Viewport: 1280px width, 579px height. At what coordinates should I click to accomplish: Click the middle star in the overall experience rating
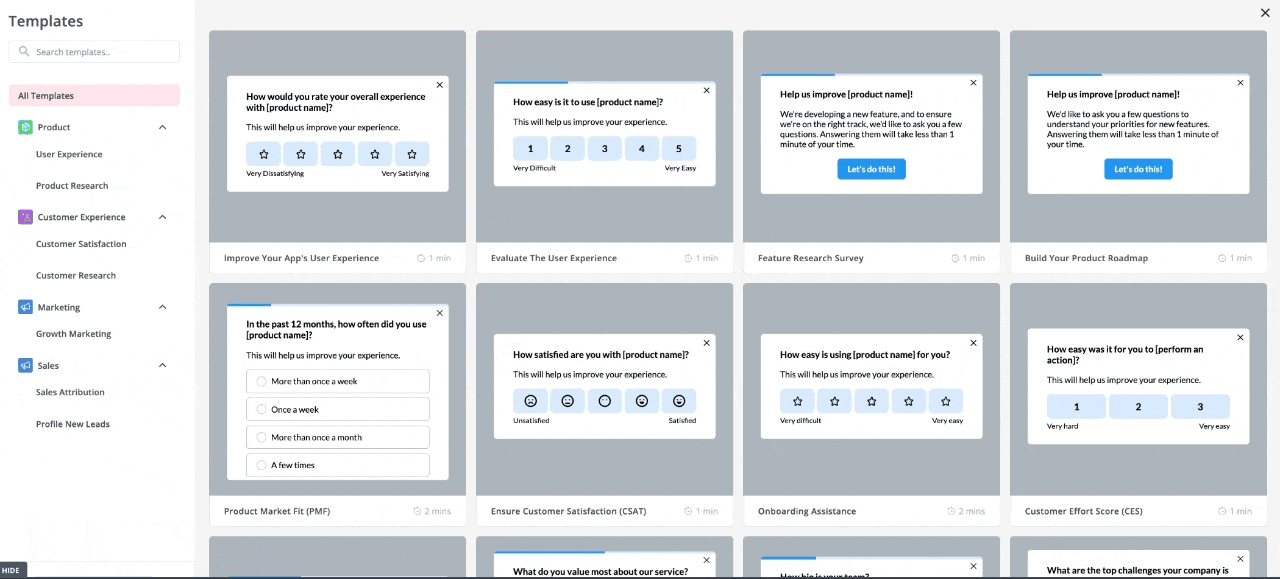[337, 154]
